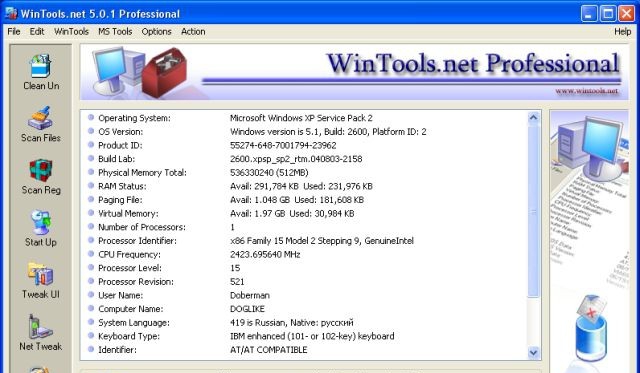
Task: Click the computer illustration in right panel
Action: point(590,149)
